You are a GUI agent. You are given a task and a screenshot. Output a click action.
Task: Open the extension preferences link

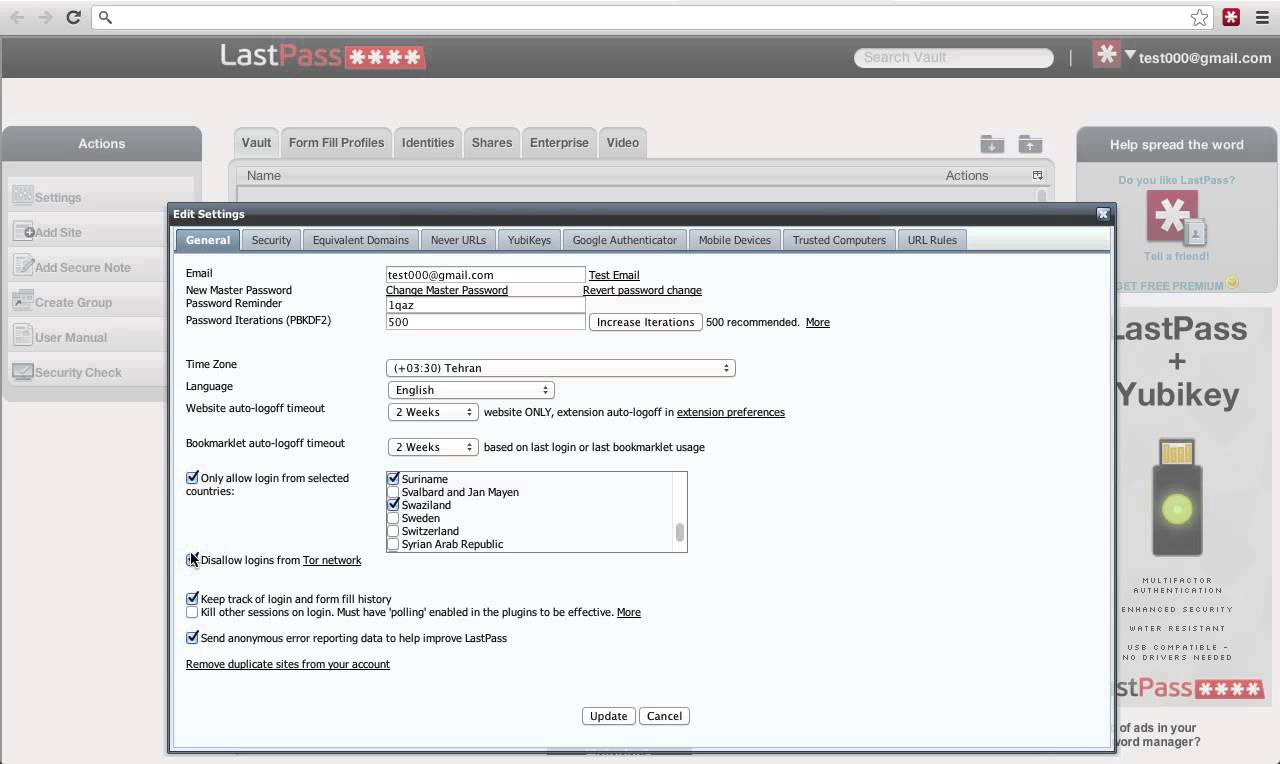coord(731,412)
